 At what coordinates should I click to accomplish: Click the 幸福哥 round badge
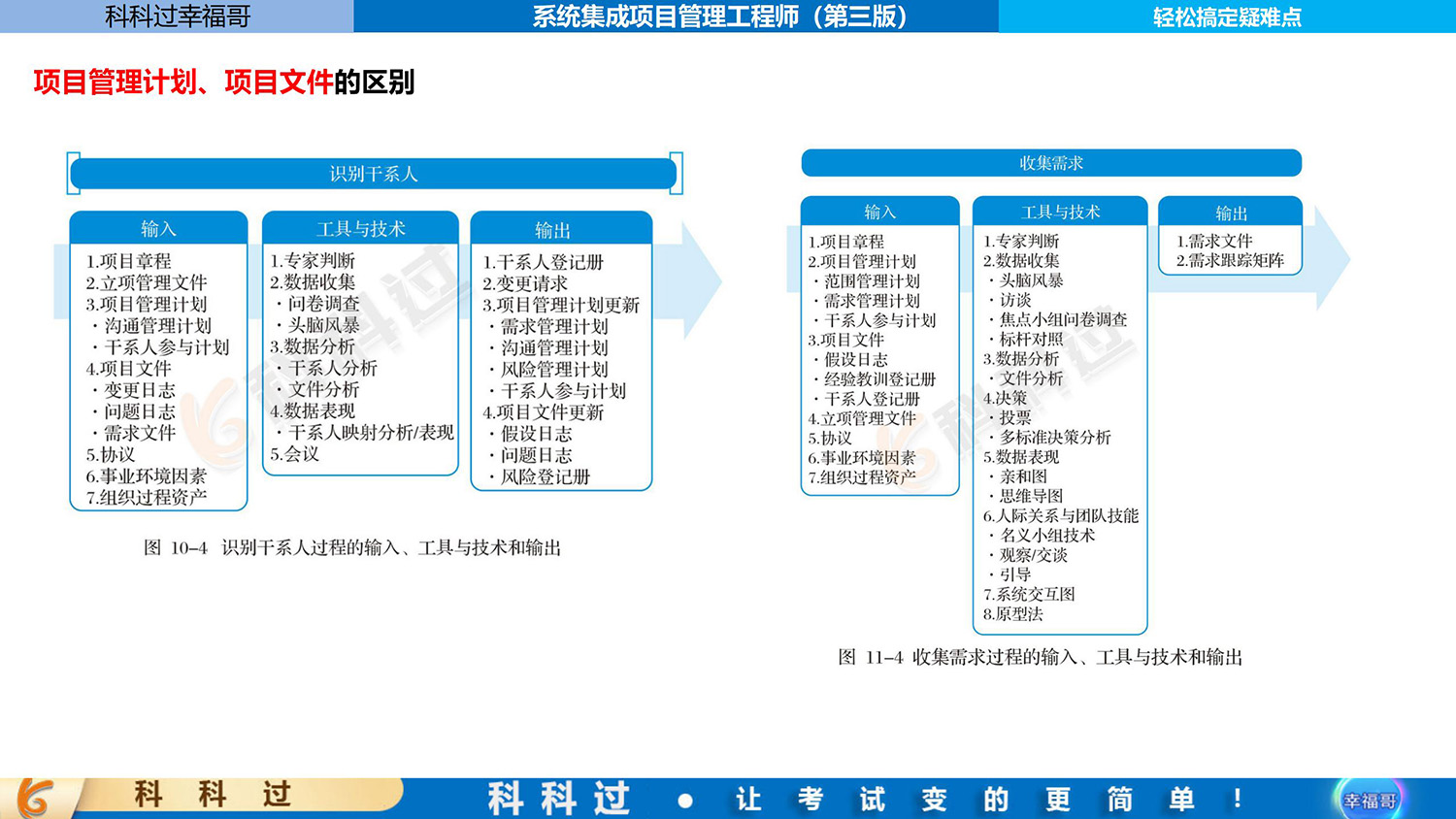click(x=1370, y=801)
